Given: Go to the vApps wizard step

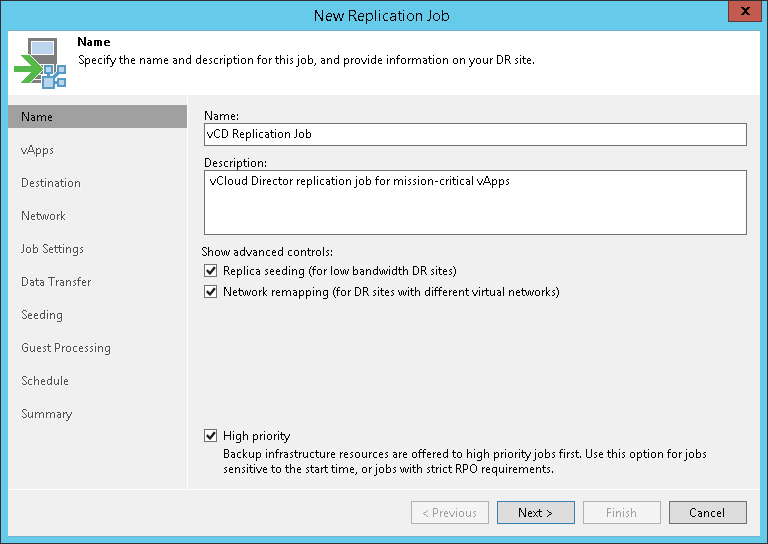Looking at the screenshot, I should coord(37,150).
